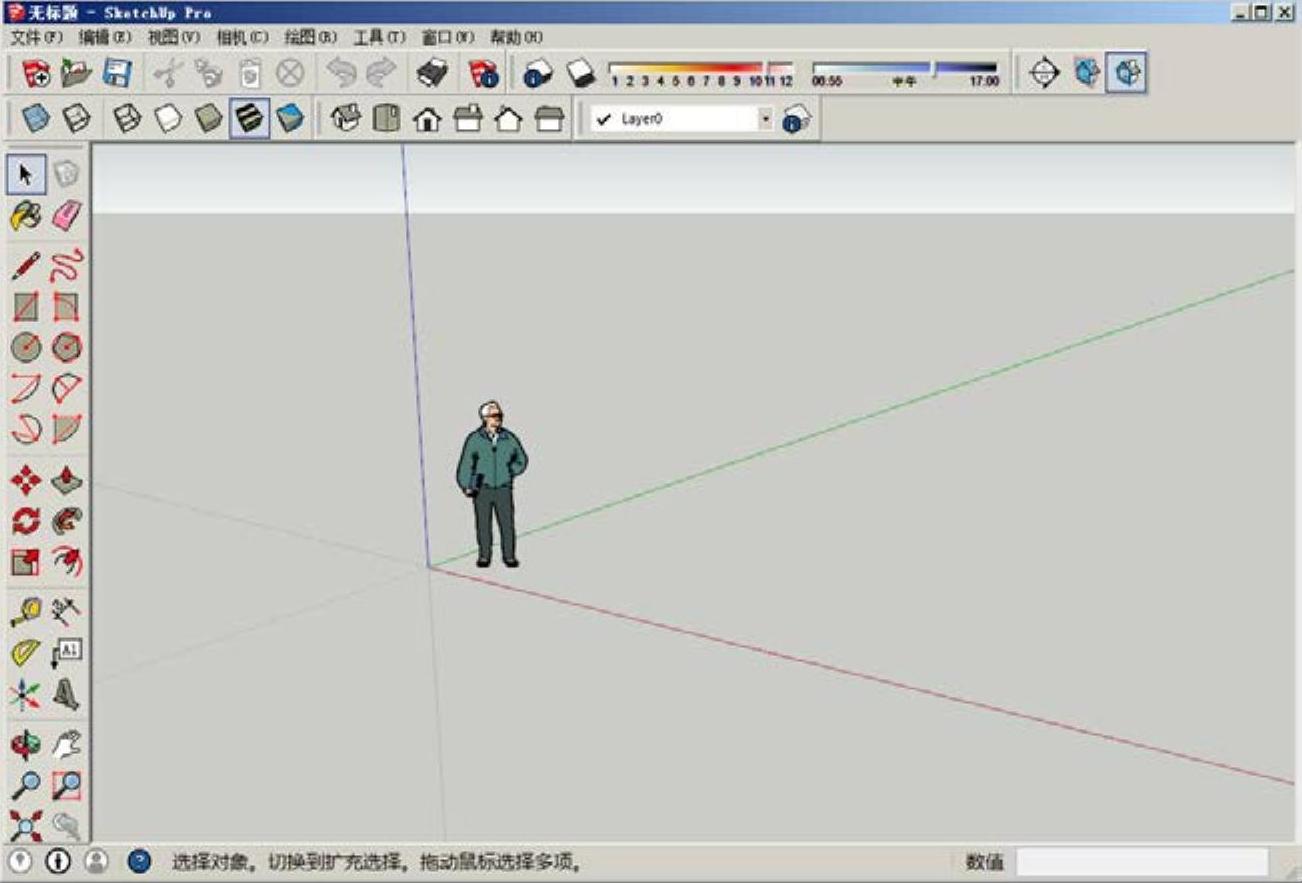Choose the Freehand squiggle tool
1302x883 pixels.
point(66,266)
